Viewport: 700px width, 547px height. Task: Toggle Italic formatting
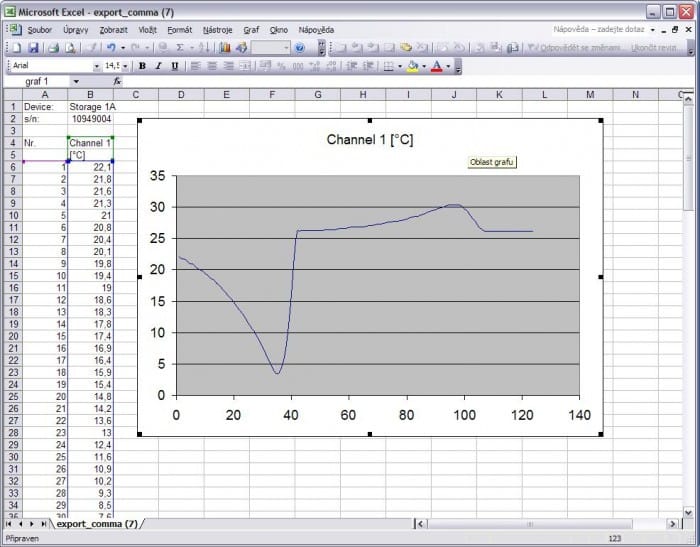[x=158, y=65]
